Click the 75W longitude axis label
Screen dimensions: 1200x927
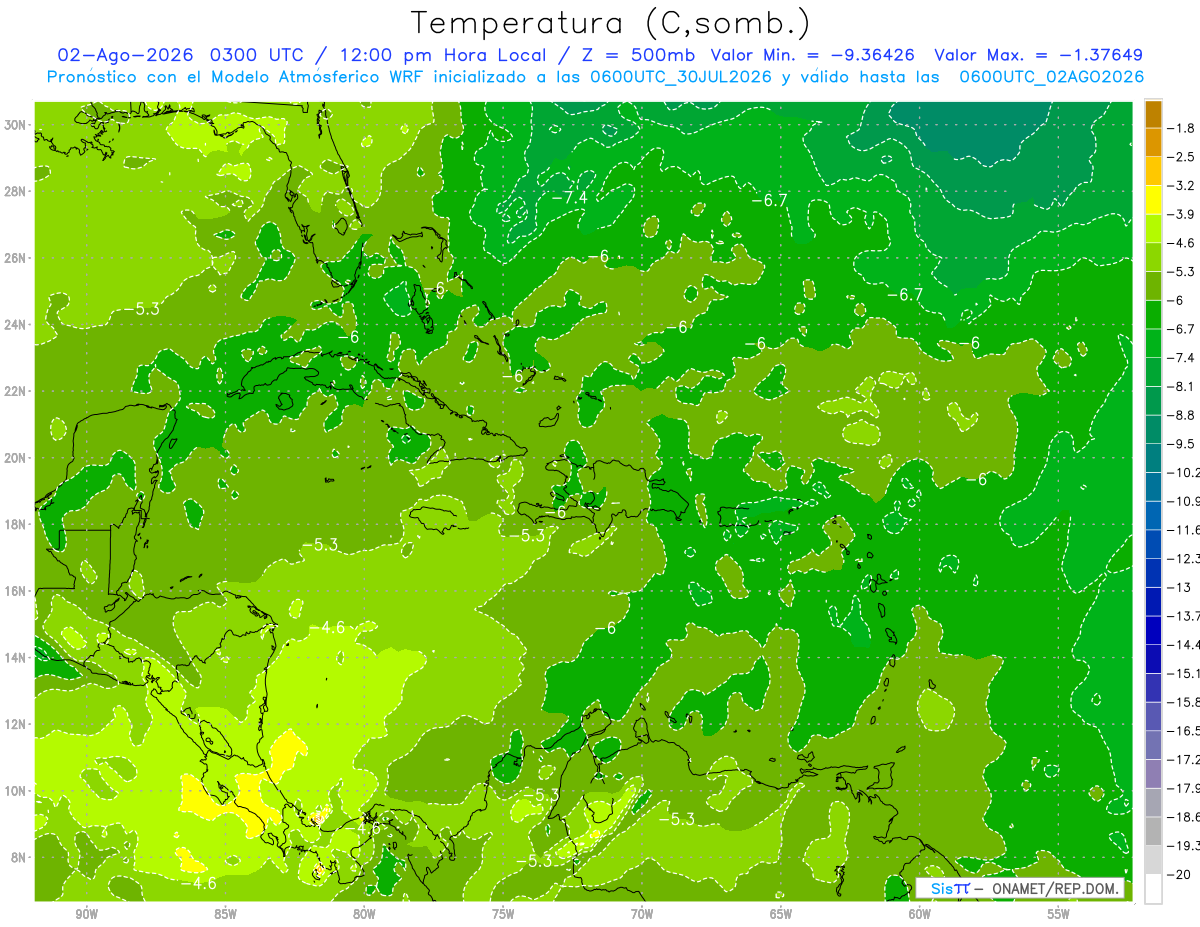coord(503,914)
